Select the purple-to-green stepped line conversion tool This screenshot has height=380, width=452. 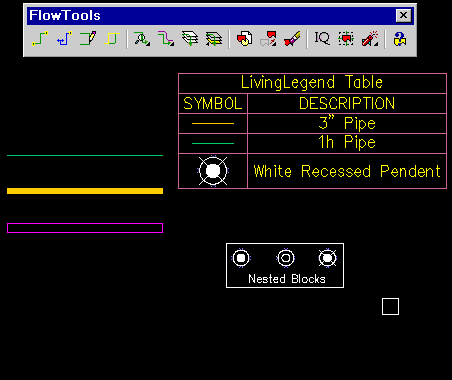(x=166, y=39)
